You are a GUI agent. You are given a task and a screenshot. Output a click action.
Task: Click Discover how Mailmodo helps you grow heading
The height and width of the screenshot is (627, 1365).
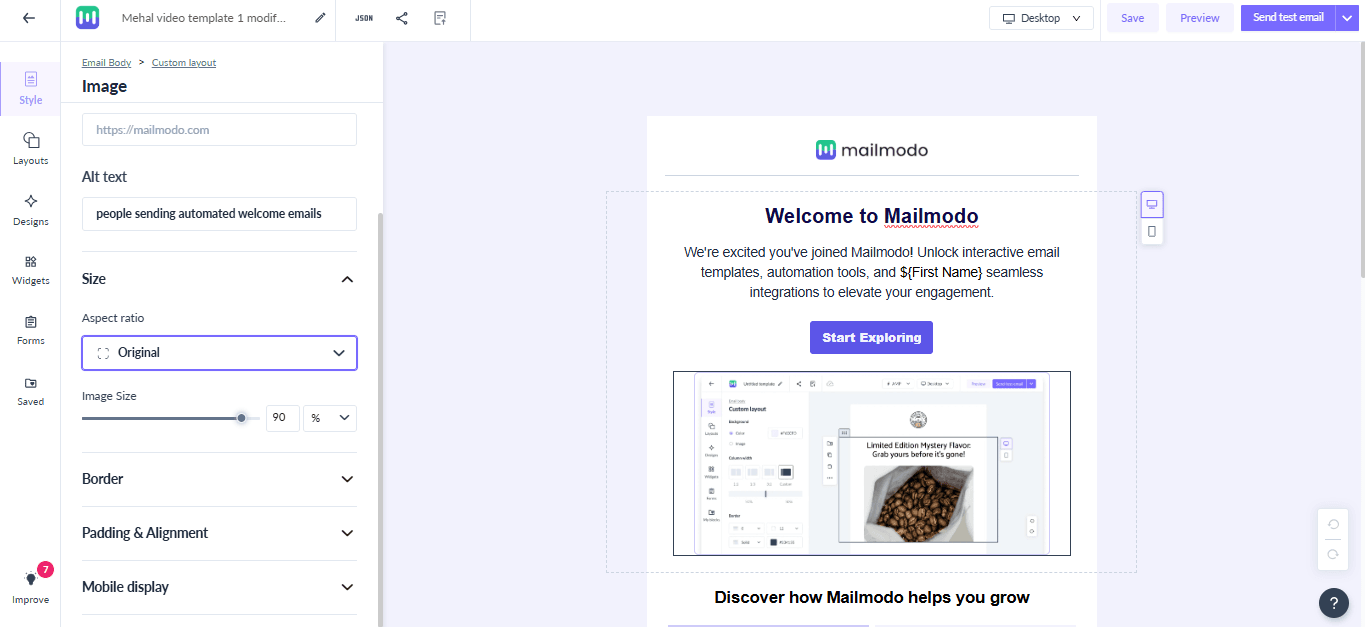click(872, 598)
